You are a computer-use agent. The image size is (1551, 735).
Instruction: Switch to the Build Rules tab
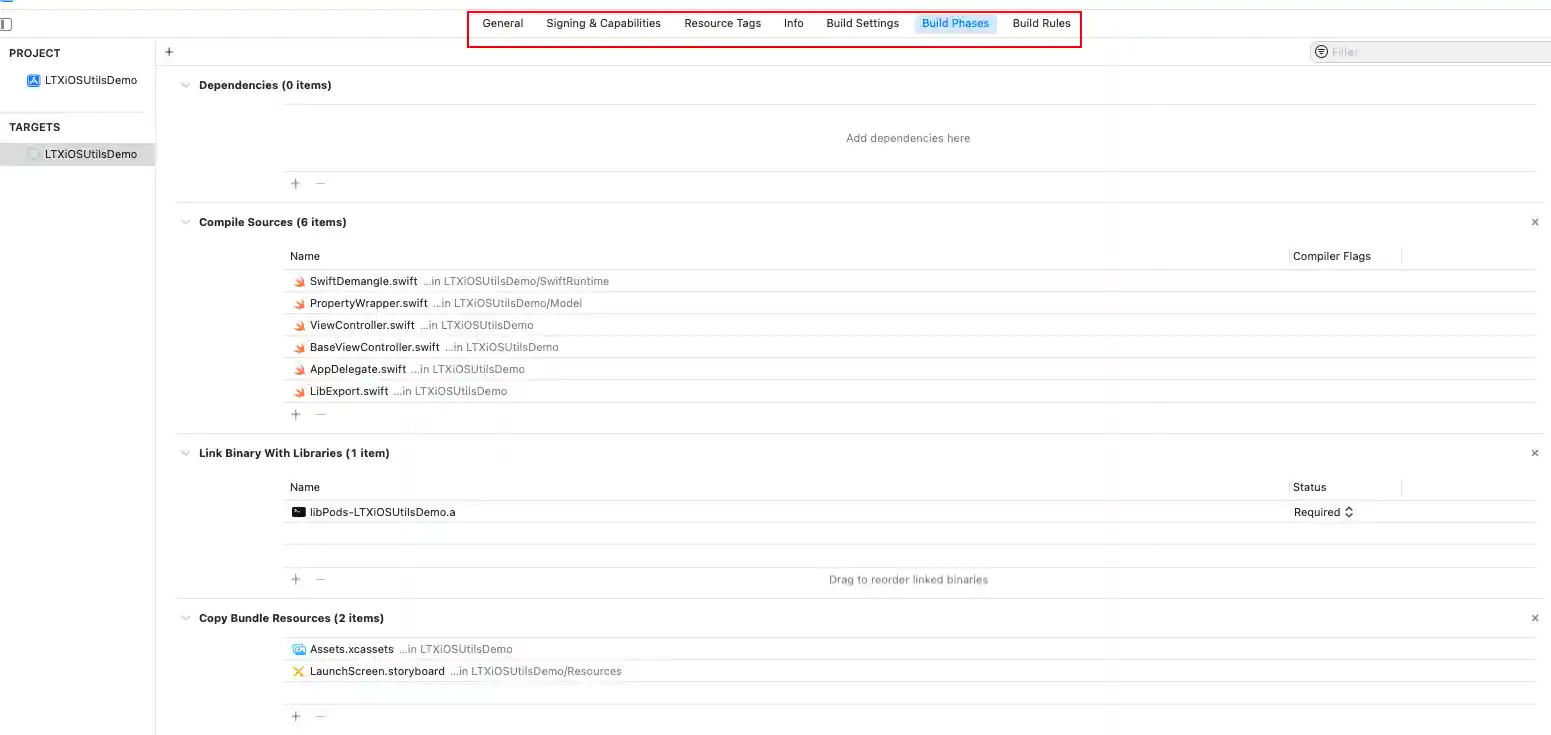pyautogui.click(x=1041, y=23)
